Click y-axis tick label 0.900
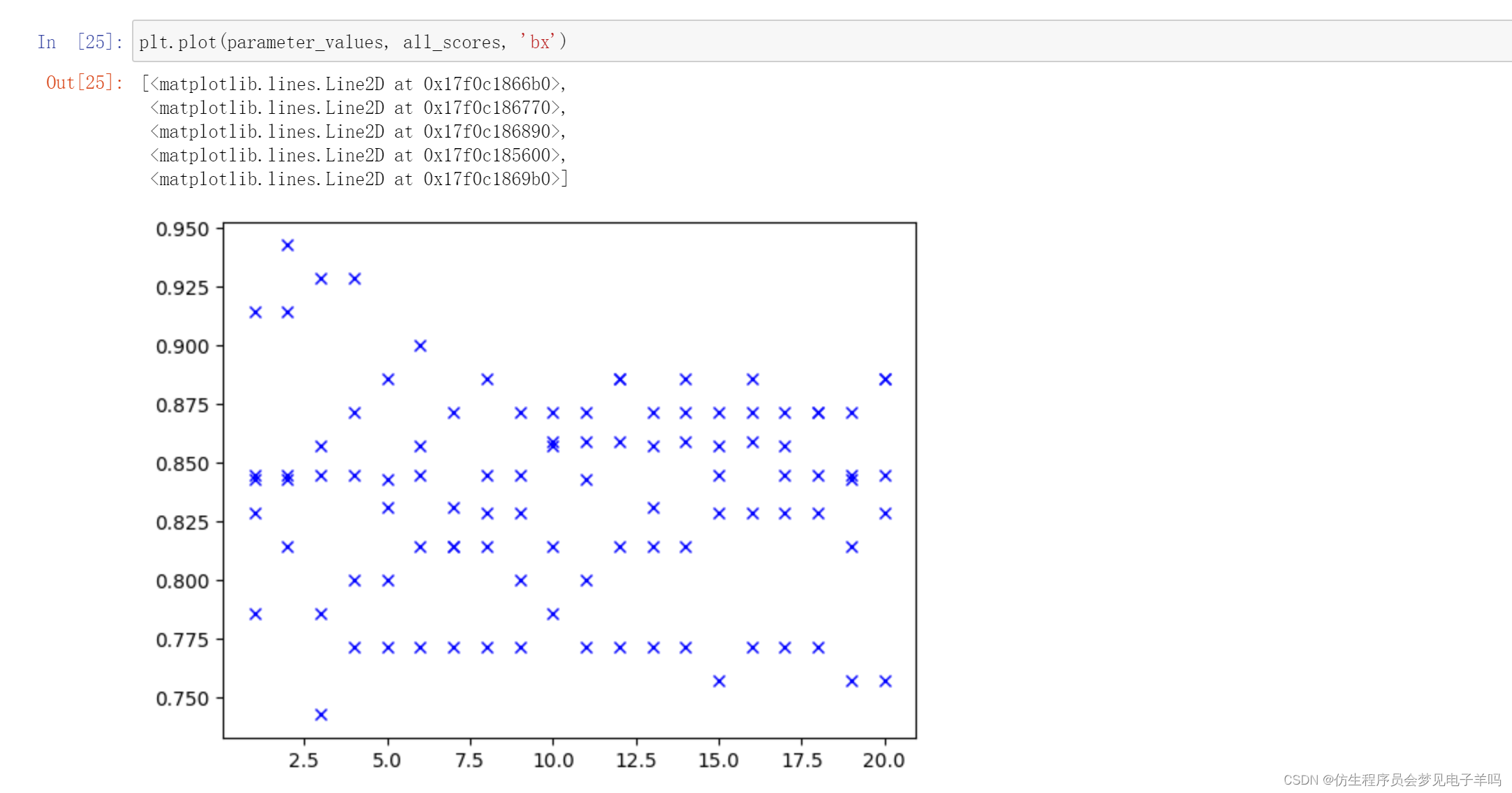The height and width of the screenshot is (793, 1512). (182, 347)
